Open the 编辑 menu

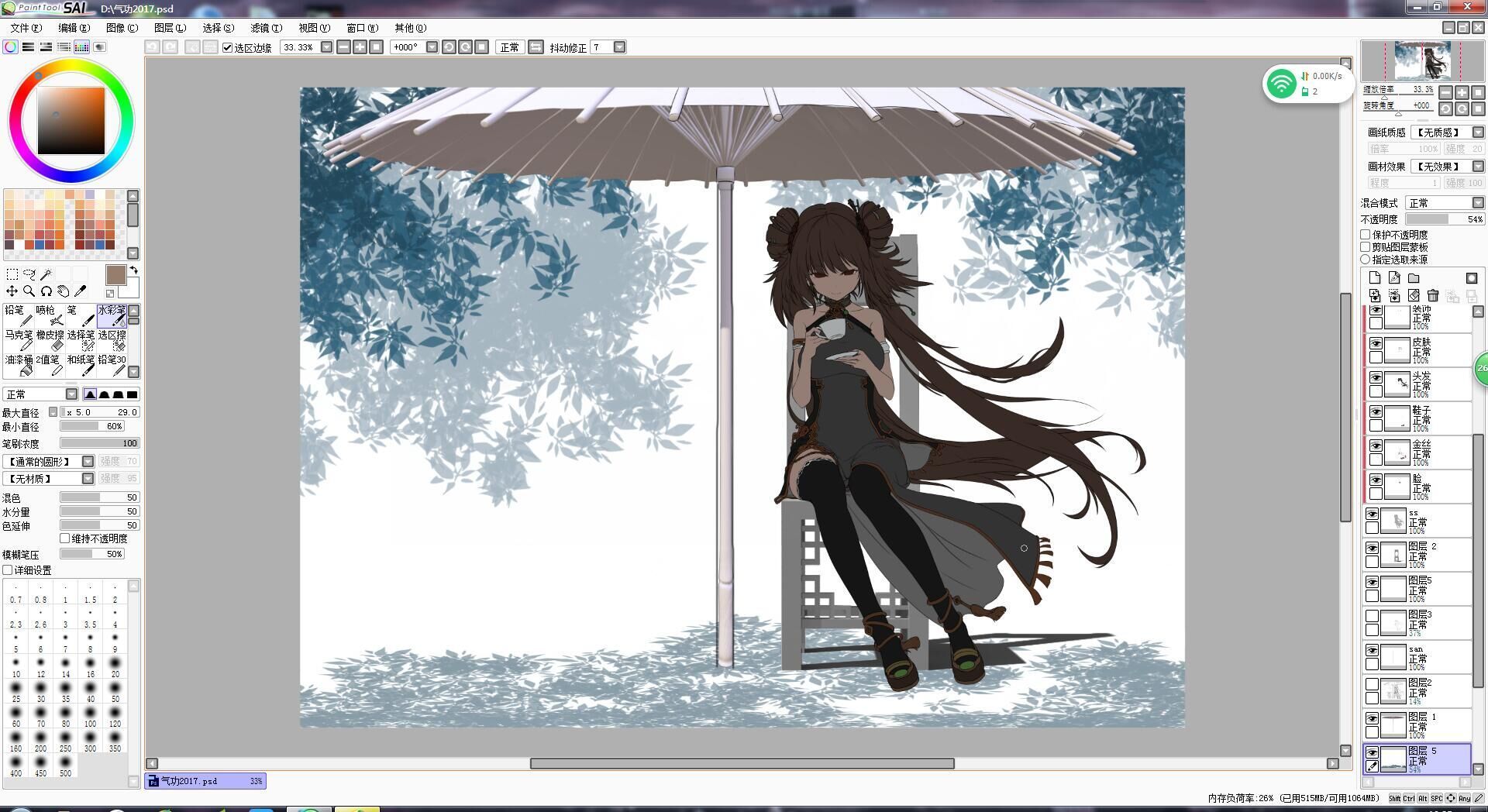click(x=74, y=28)
